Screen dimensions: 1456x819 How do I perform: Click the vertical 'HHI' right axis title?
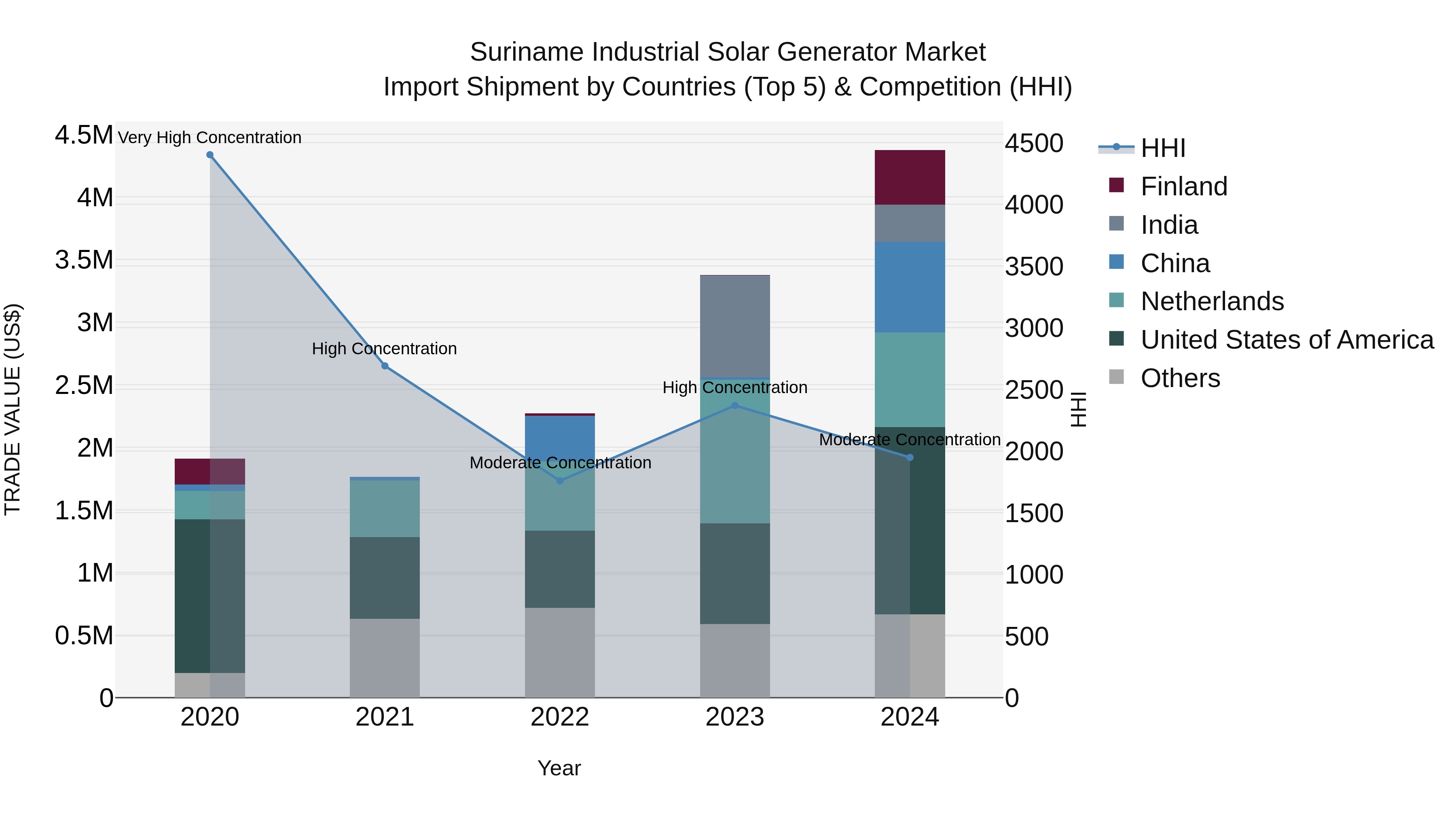click(1078, 409)
